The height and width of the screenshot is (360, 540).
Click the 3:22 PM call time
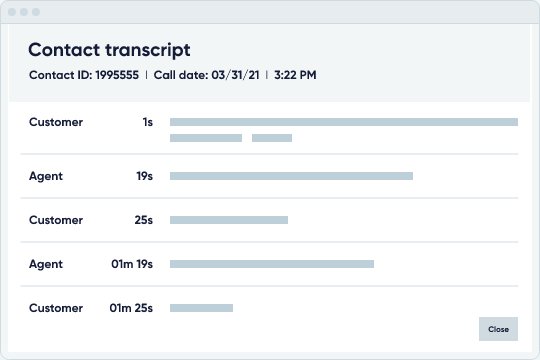295,75
